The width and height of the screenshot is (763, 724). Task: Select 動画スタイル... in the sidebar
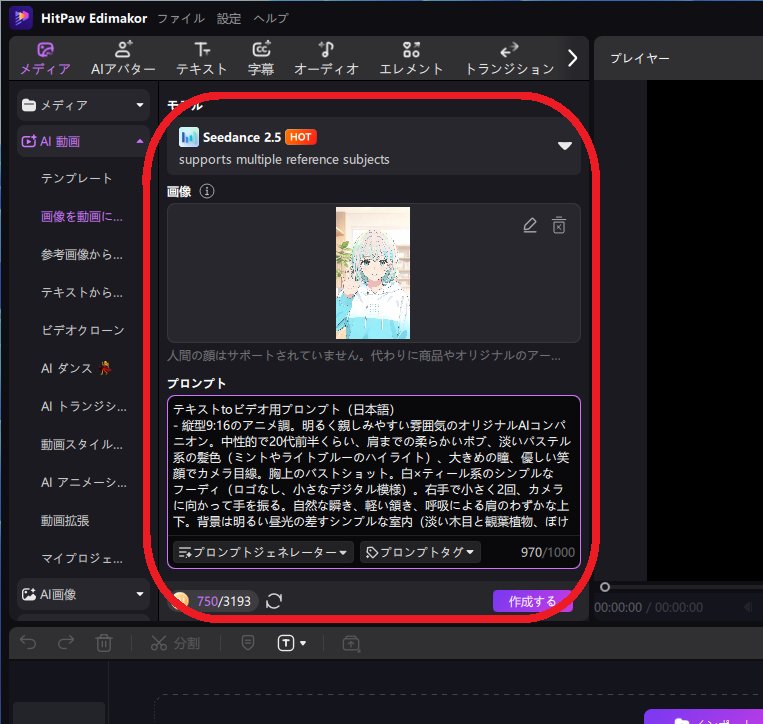(82, 444)
